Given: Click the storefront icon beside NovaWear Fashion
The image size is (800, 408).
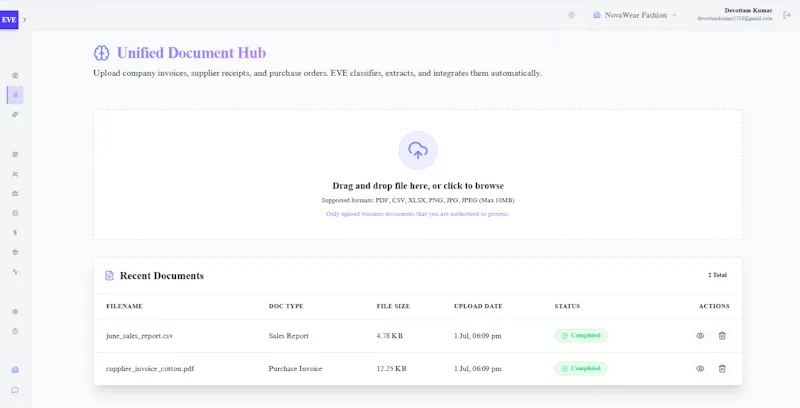Looking at the screenshot, I should (x=596, y=15).
